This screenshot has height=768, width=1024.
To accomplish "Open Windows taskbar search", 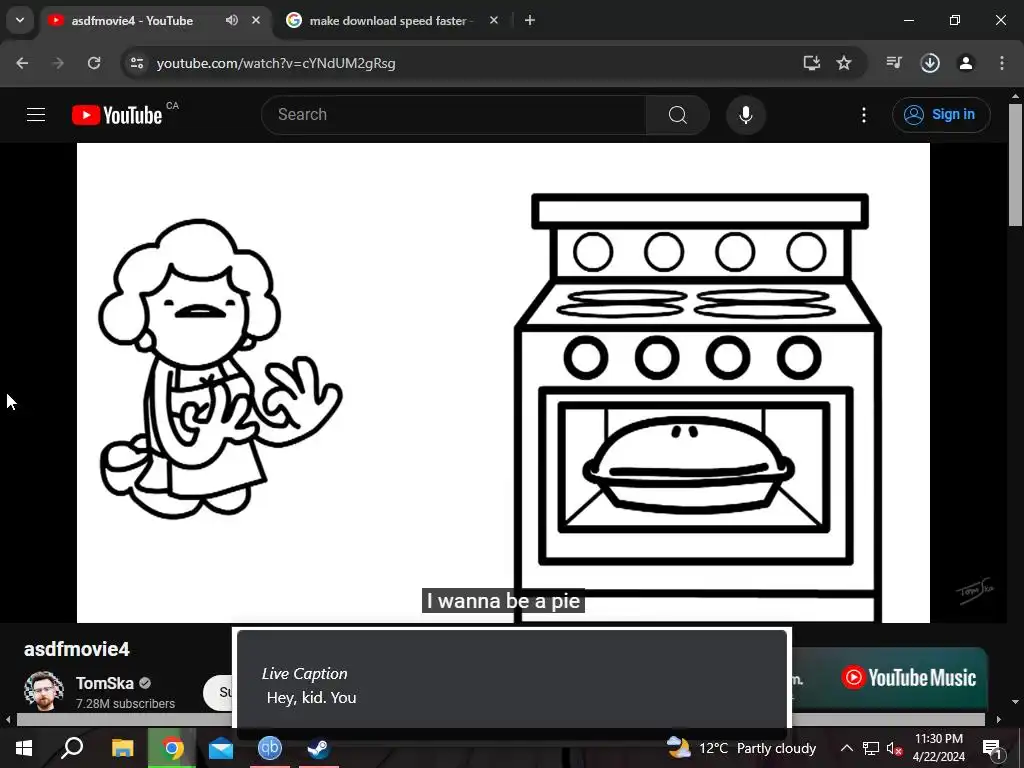I will coord(72,748).
